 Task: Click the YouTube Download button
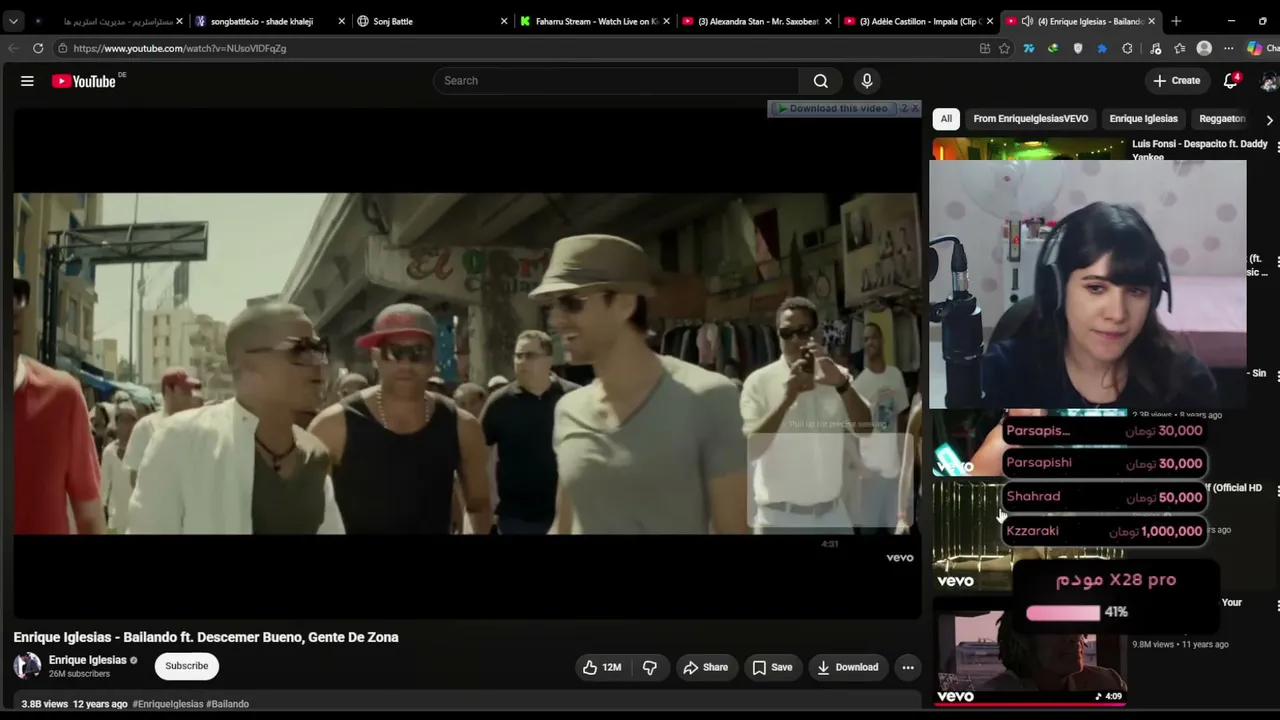click(847, 667)
